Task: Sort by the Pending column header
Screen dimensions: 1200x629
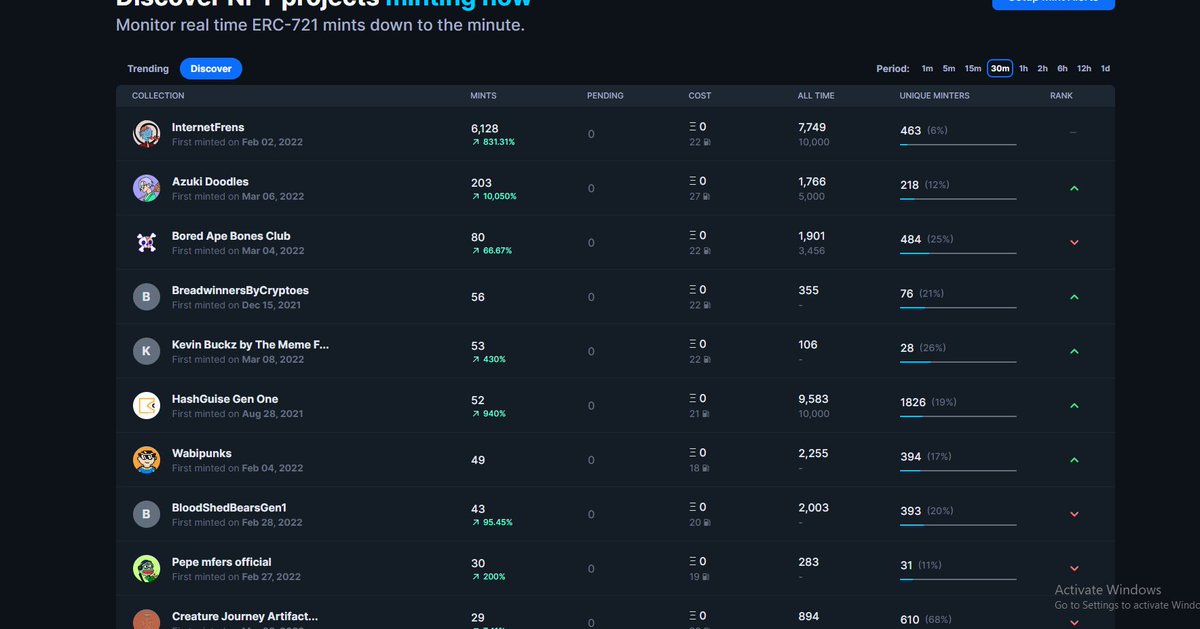Action: (x=605, y=96)
